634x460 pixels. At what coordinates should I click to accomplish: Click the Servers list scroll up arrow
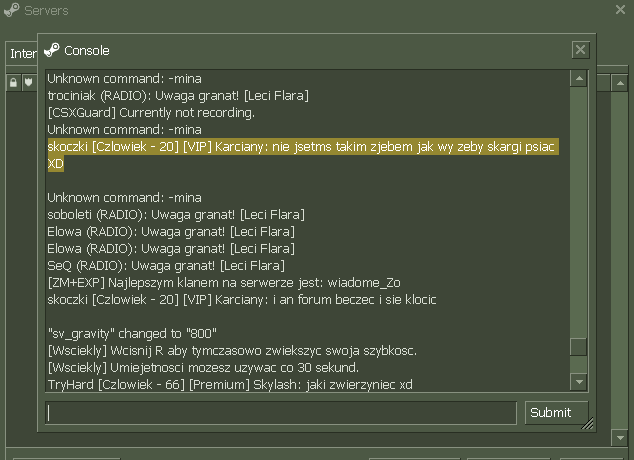(x=619, y=83)
